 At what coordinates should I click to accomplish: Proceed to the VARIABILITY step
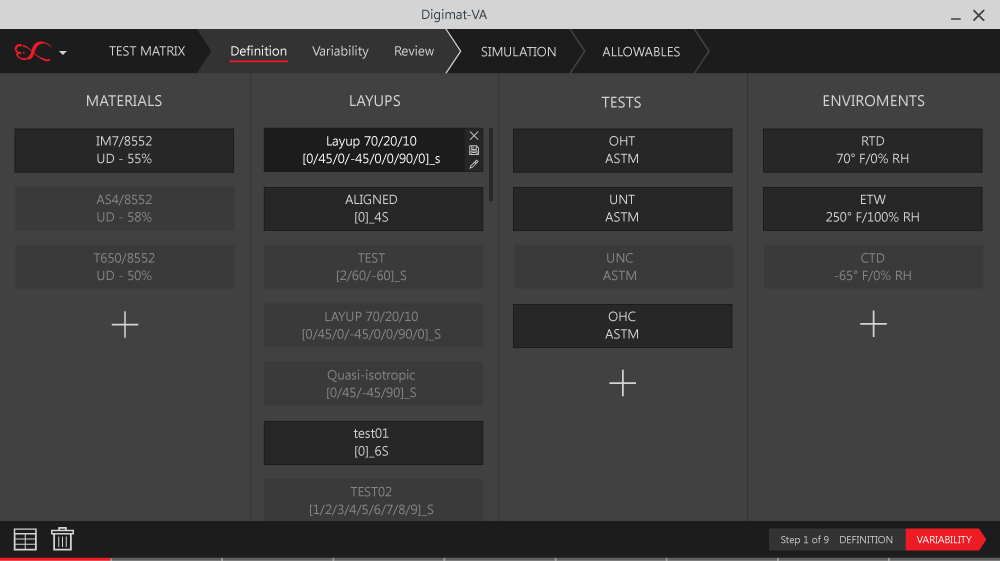tap(944, 540)
